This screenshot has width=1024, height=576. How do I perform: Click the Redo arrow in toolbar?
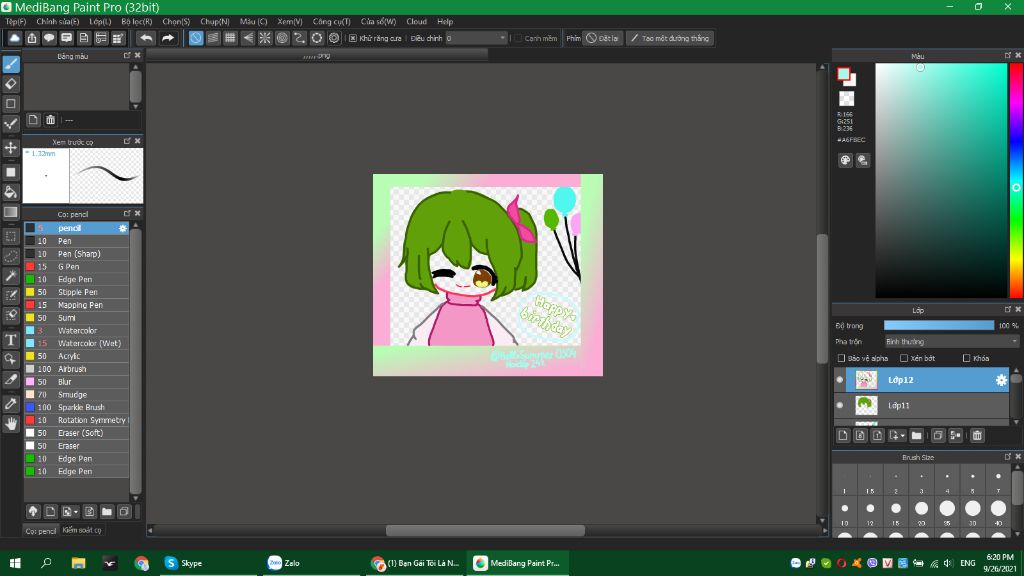[168, 38]
